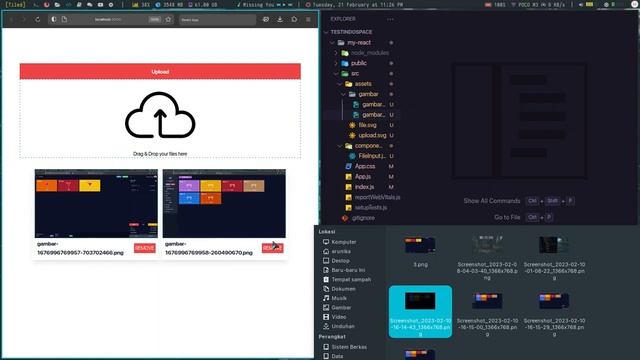Viewport: 640px width, 360px height.
Task: Open the .gitignore file
Action: point(363,218)
